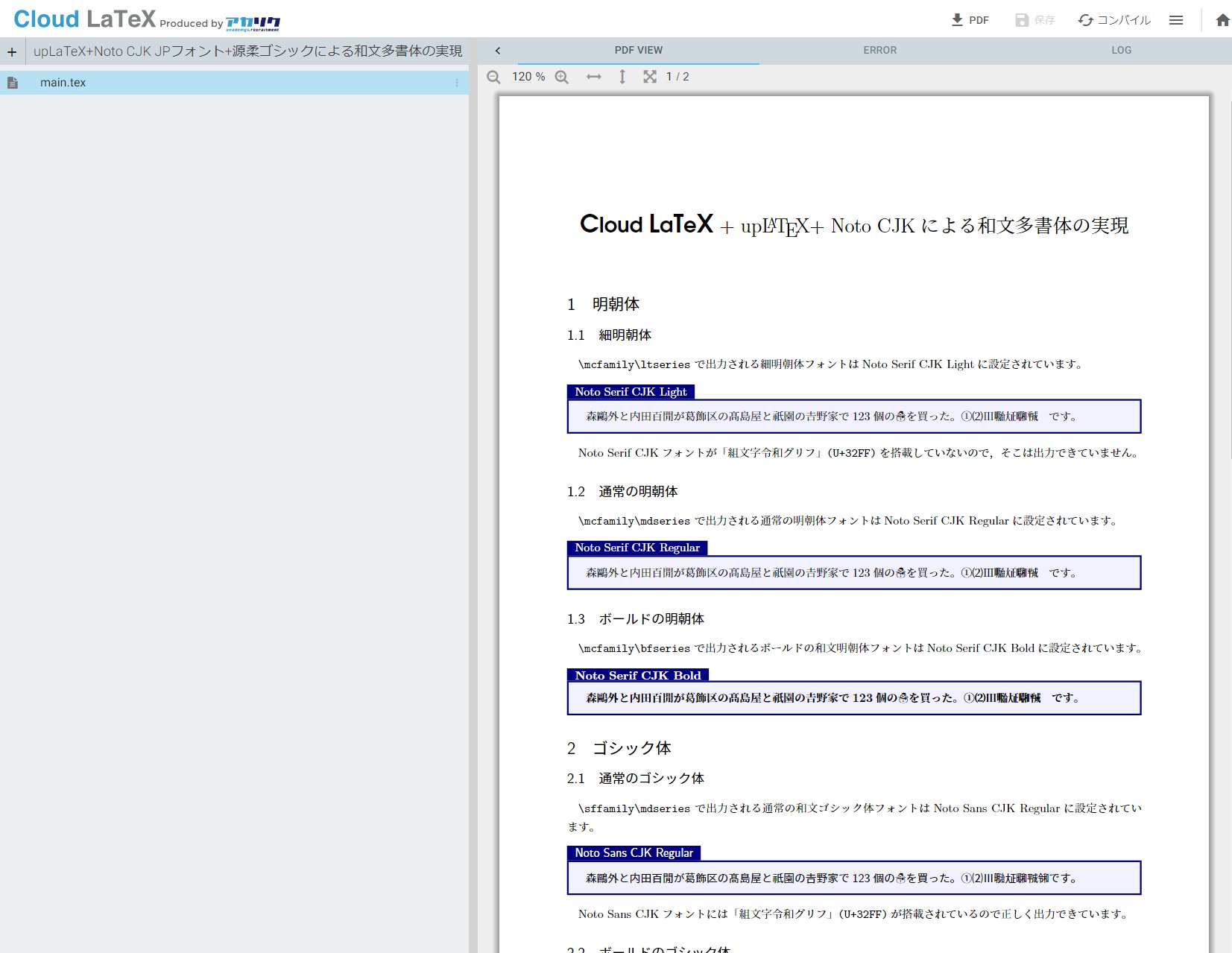The height and width of the screenshot is (953, 1232).
Task: Add a new file with plus icon
Action: 12,51
